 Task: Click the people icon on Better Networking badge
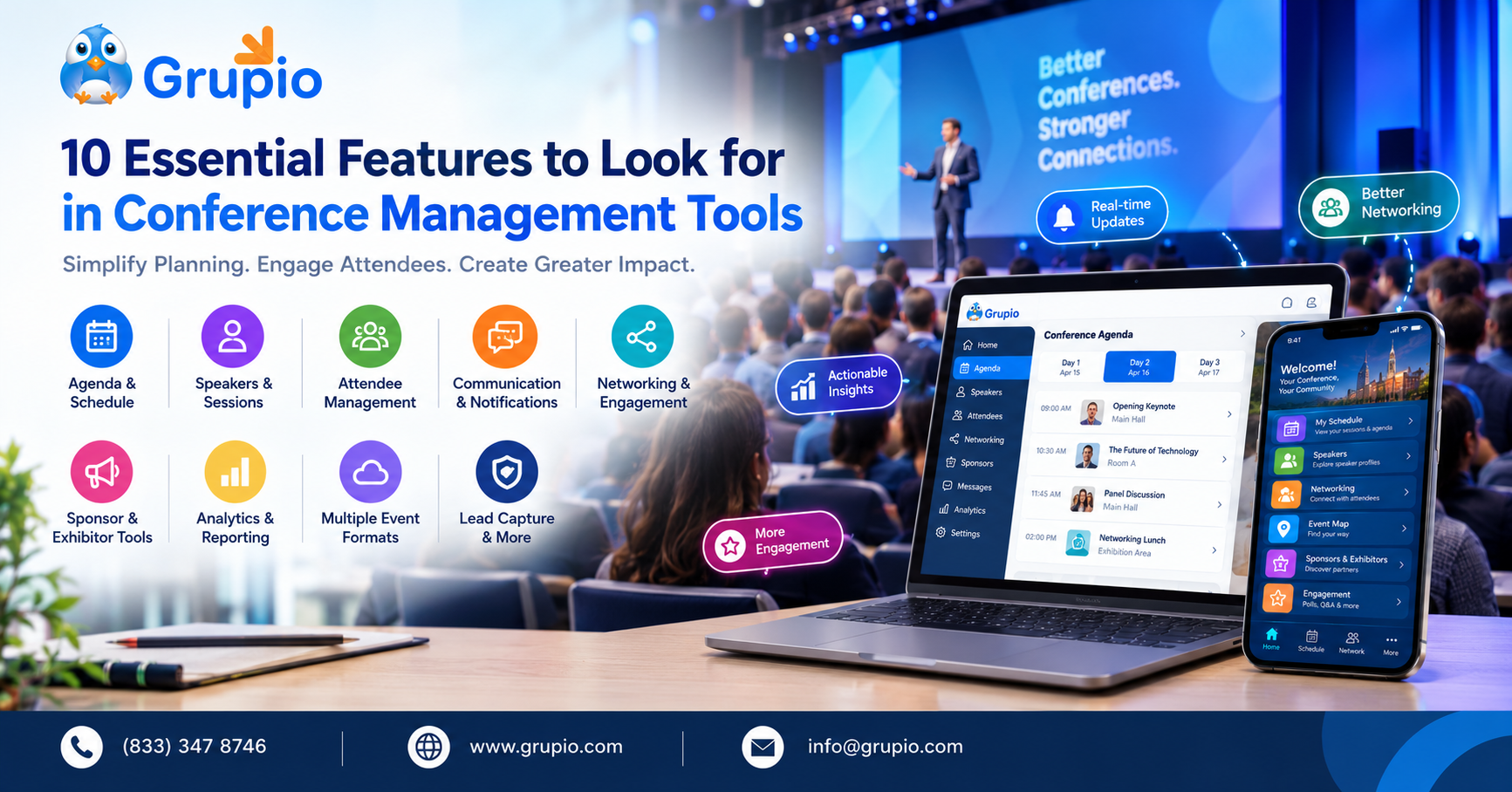(1331, 208)
